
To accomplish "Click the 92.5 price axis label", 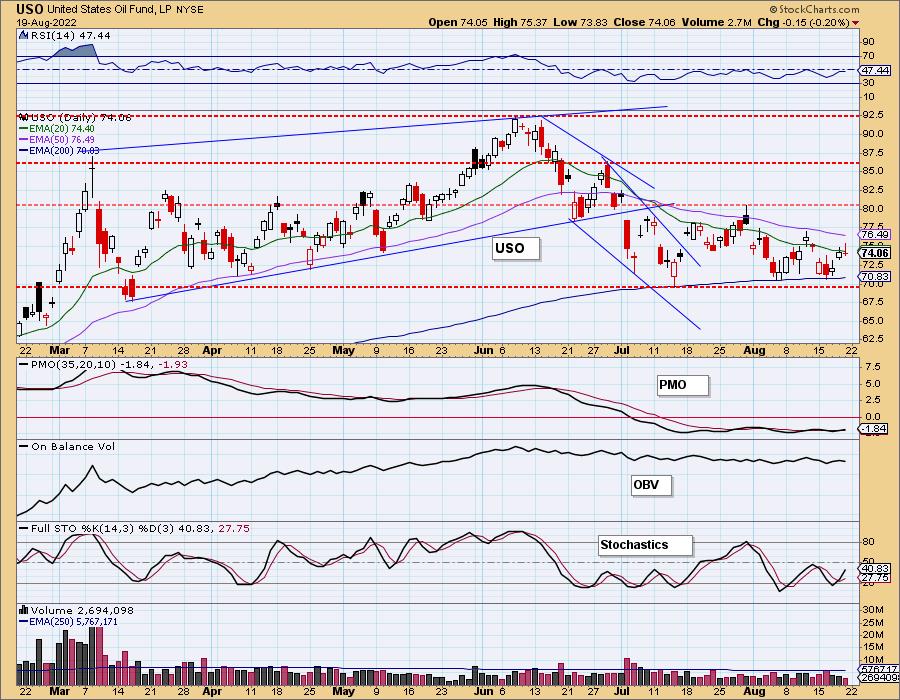I will coord(872,115).
